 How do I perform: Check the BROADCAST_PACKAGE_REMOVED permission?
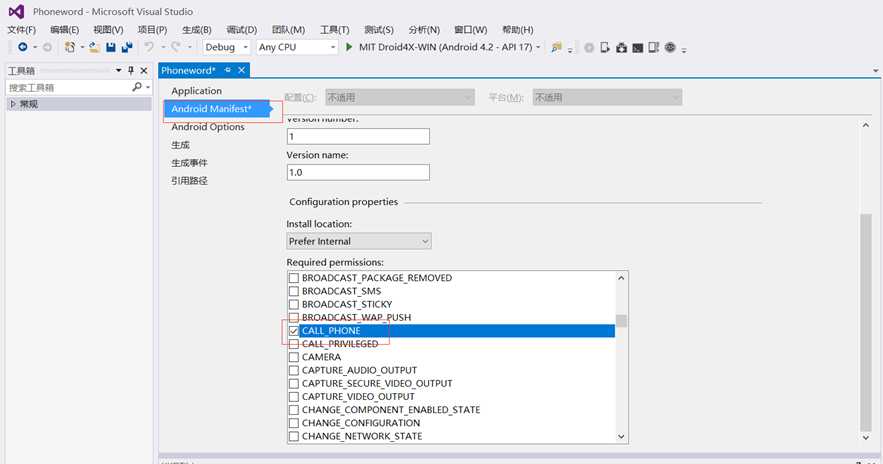pyautogui.click(x=293, y=278)
